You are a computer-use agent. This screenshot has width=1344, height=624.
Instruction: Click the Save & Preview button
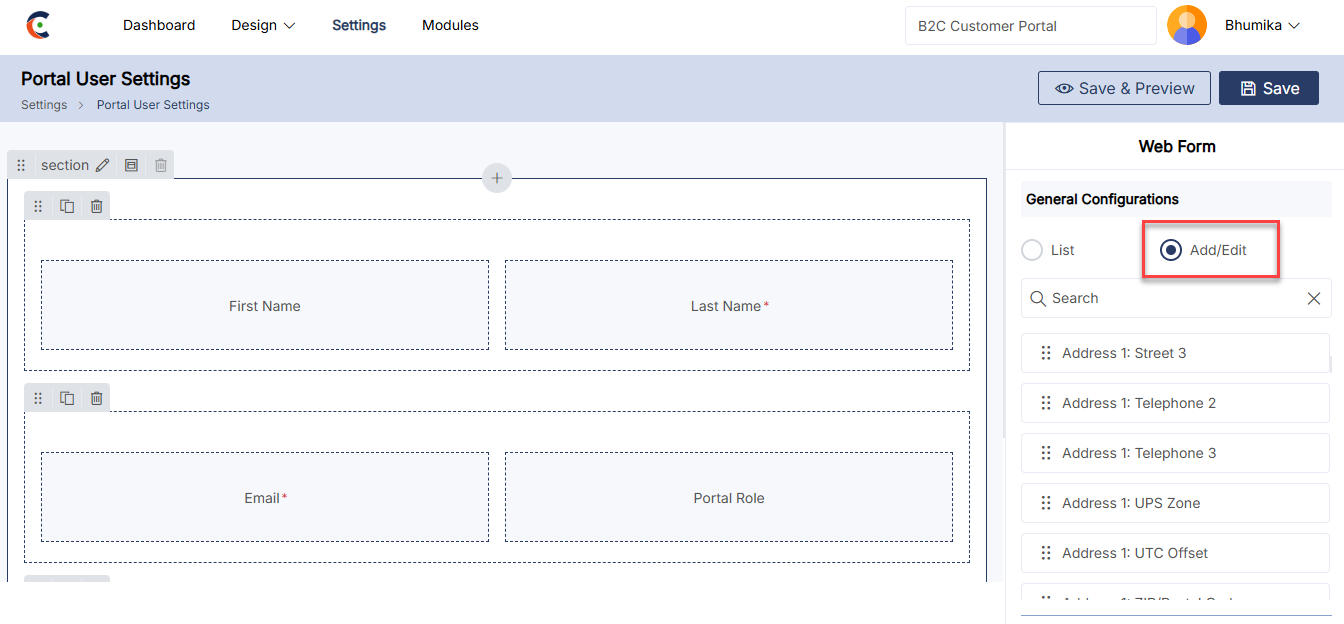(1124, 88)
